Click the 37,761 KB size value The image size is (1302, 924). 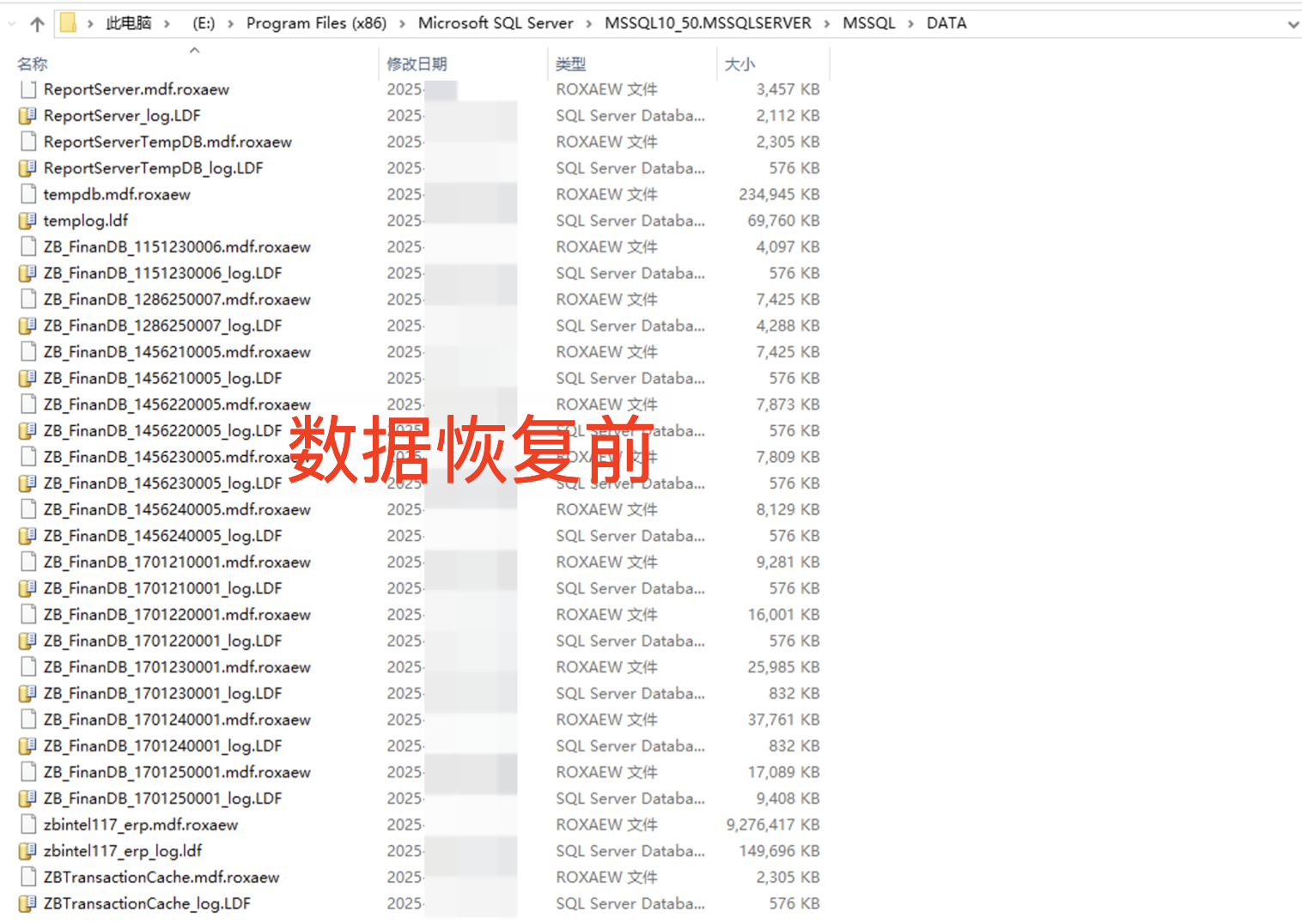pyautogui.click(x=783, y=720)
